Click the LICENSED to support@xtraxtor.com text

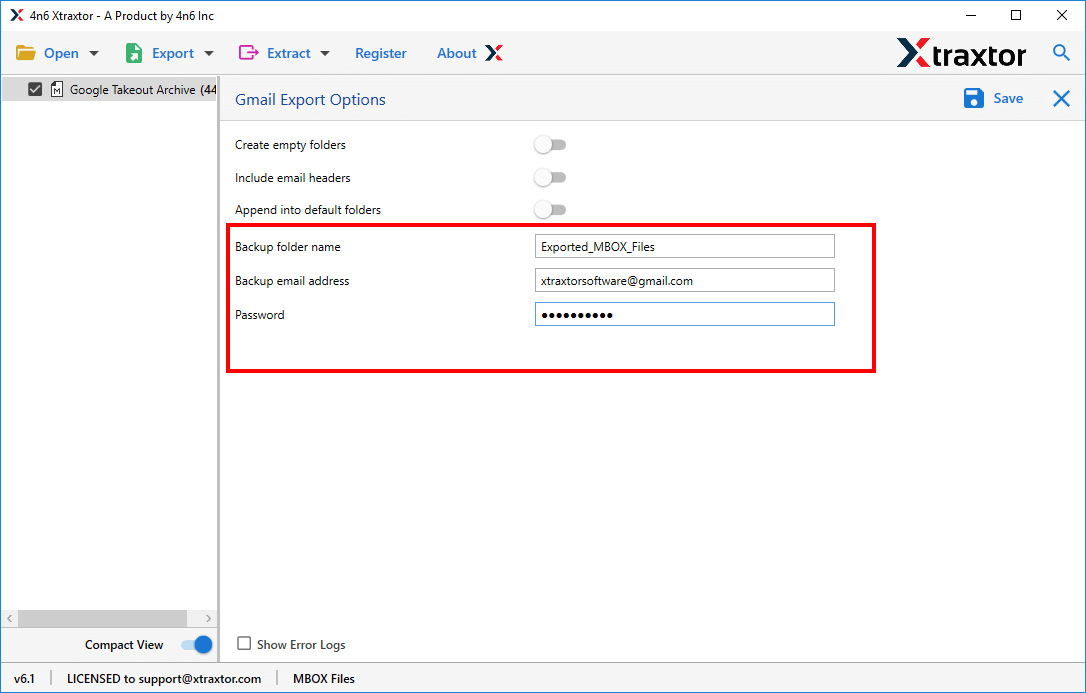point(164,679)
